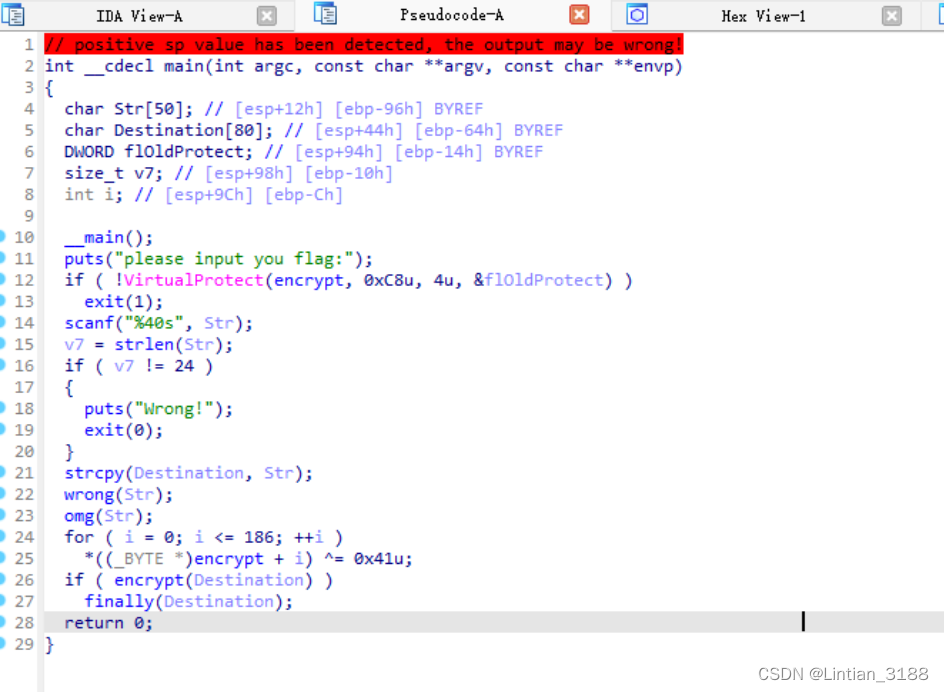944x692 pixels.
Task: Switch to the IDA View-A tab
Action: click(139, 16)
